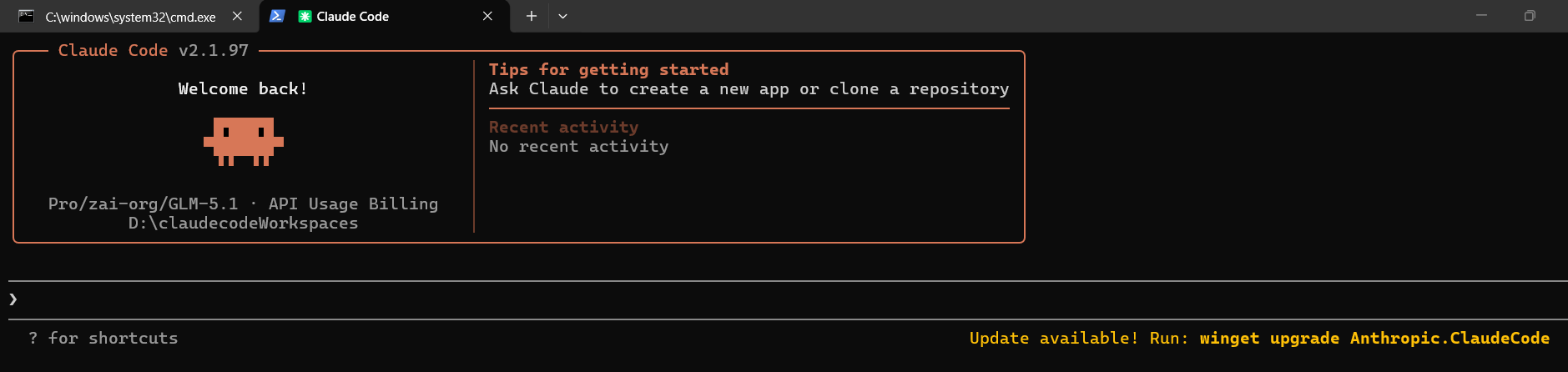Click the PowerShell icon on second tab
This screenshot has height=372, width=1568.
click(277, 16)
